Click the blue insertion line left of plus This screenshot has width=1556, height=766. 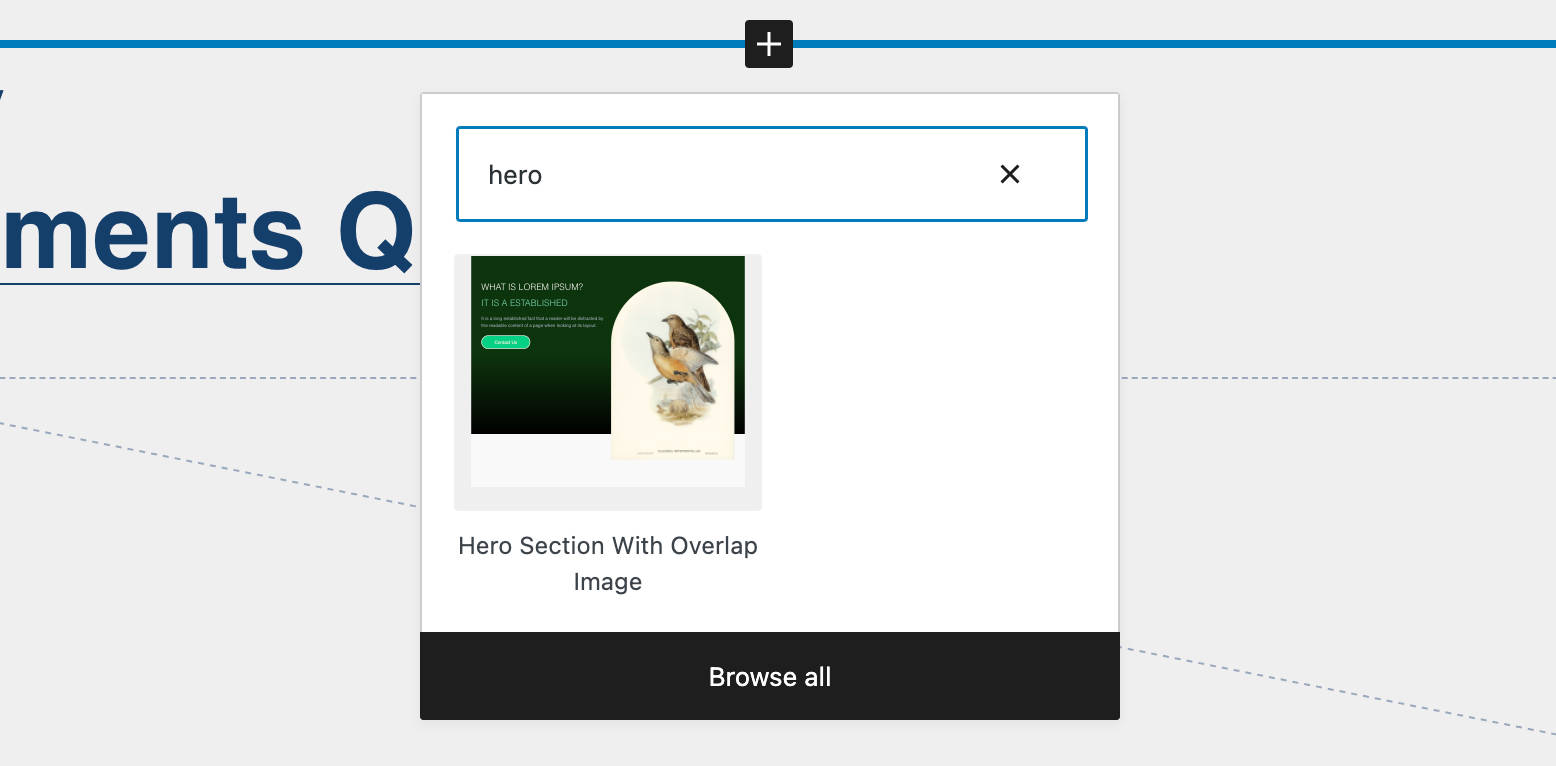[370, 44]
